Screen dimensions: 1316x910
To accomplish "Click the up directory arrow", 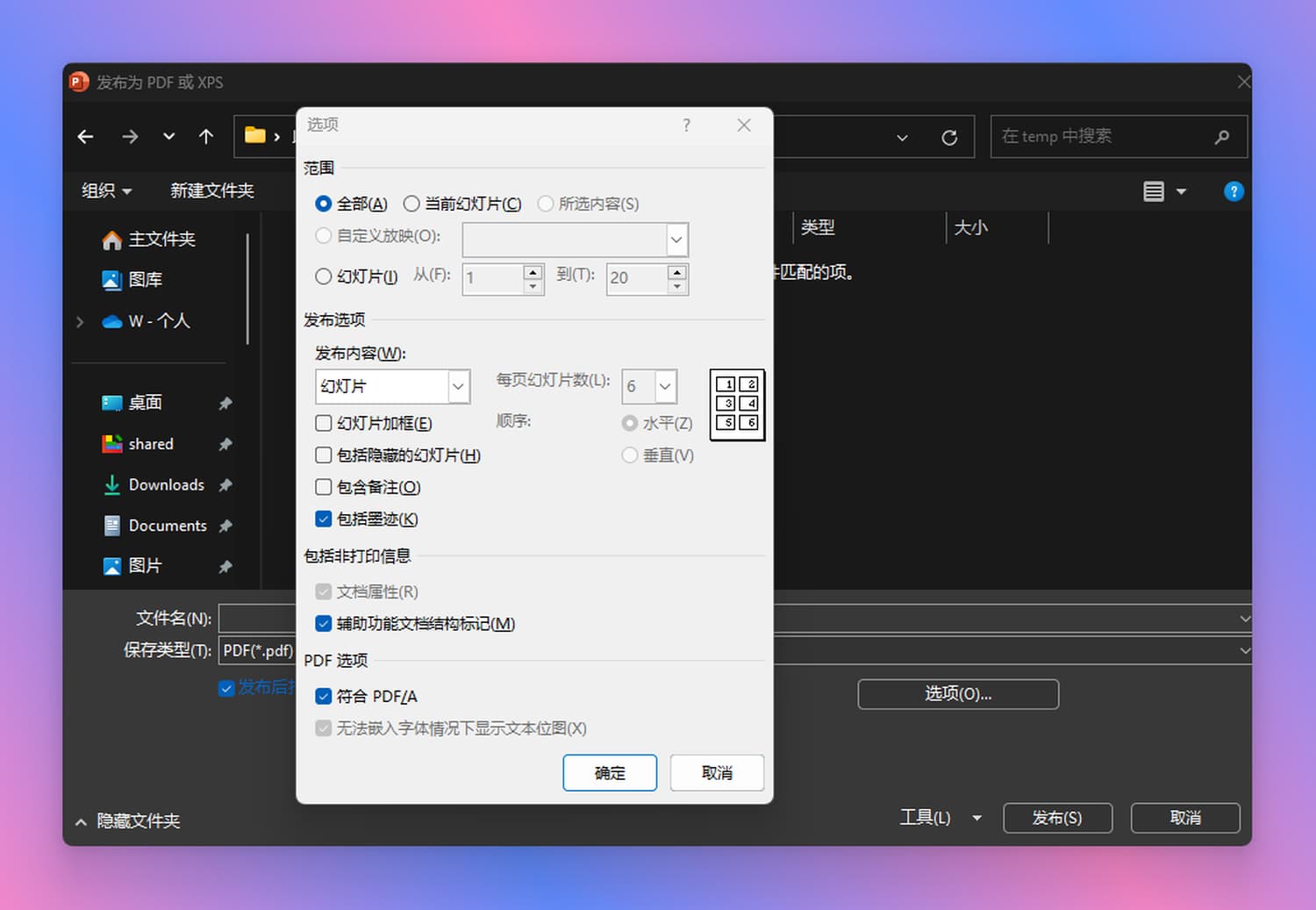I will point(206,137).
